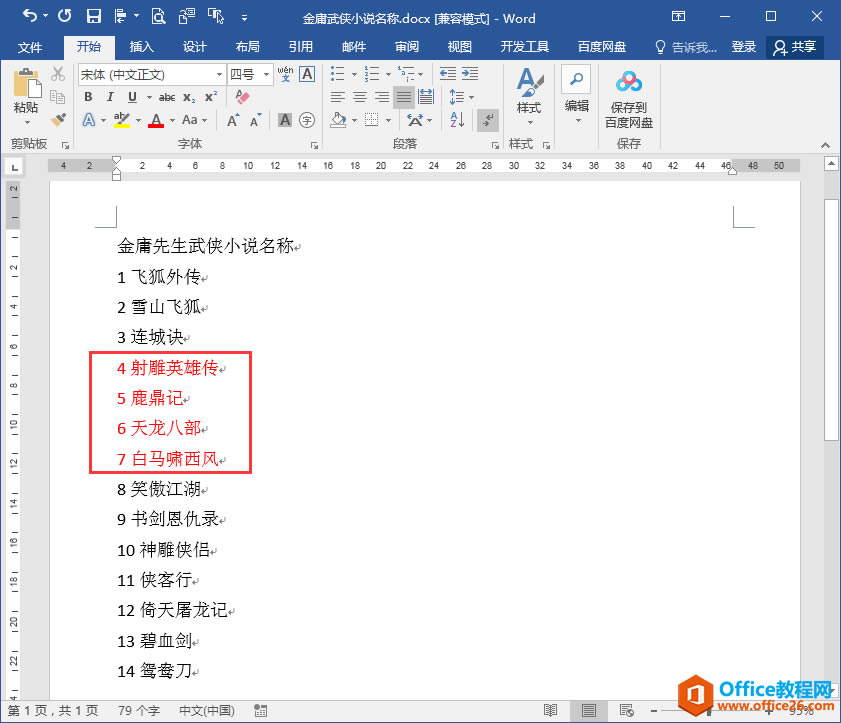Cut selection with scissors icon

point(58,73)
